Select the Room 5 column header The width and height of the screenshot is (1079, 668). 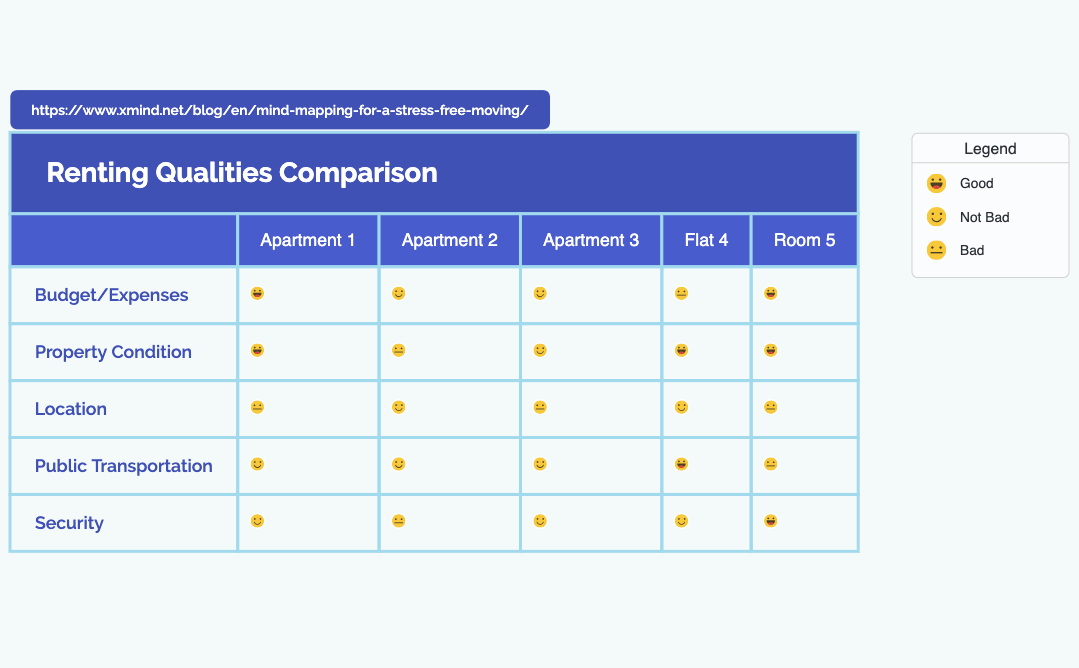pyautogui.click(x=804, y=240)
